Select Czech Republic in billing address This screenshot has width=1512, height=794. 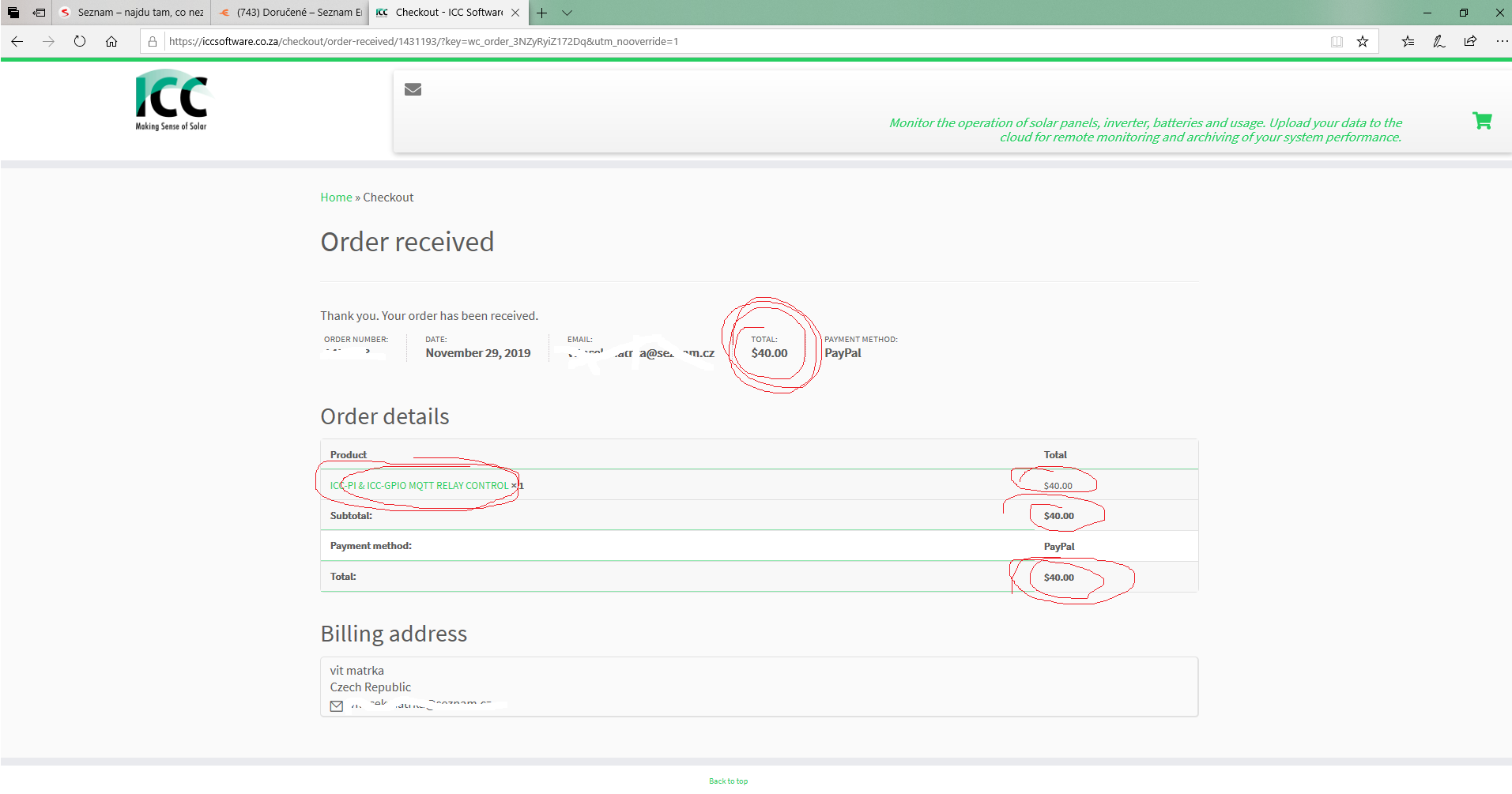point(371,687)
